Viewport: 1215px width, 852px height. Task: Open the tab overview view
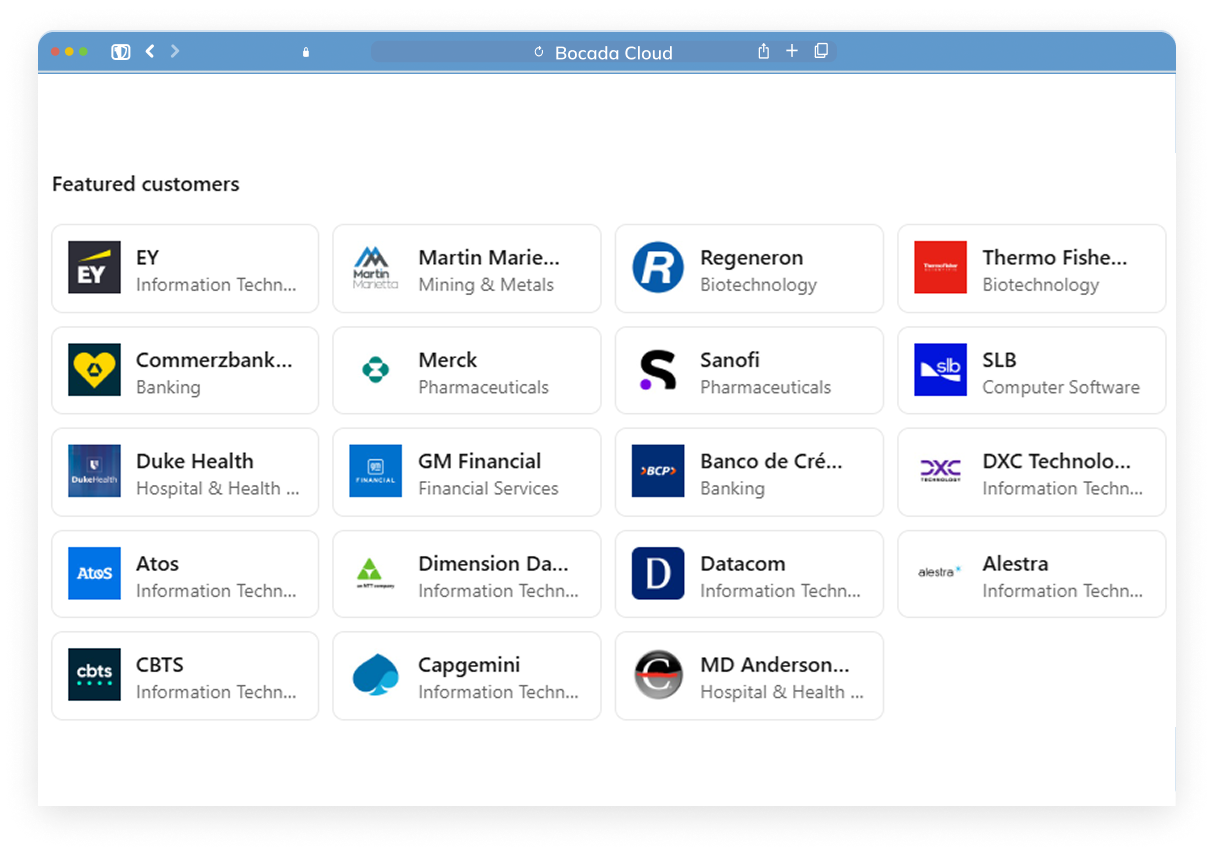coord(821,50)
